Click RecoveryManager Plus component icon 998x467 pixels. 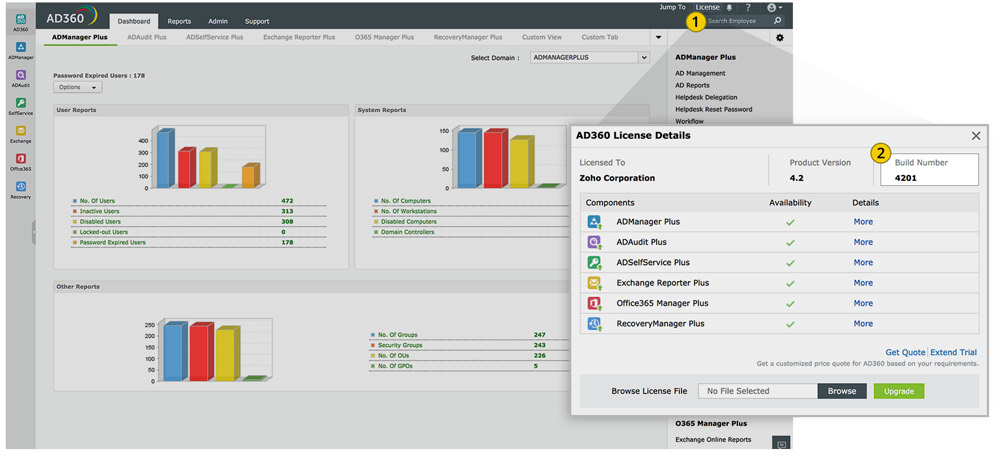click(594, 324)
